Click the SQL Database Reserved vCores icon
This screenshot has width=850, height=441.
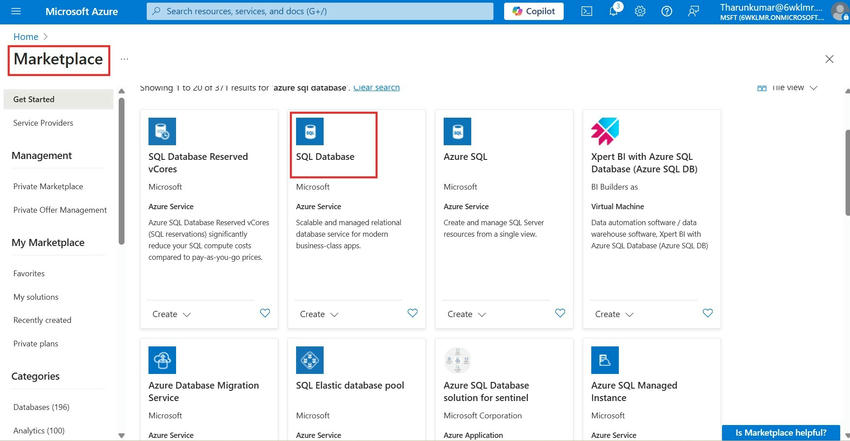(162, 131)
